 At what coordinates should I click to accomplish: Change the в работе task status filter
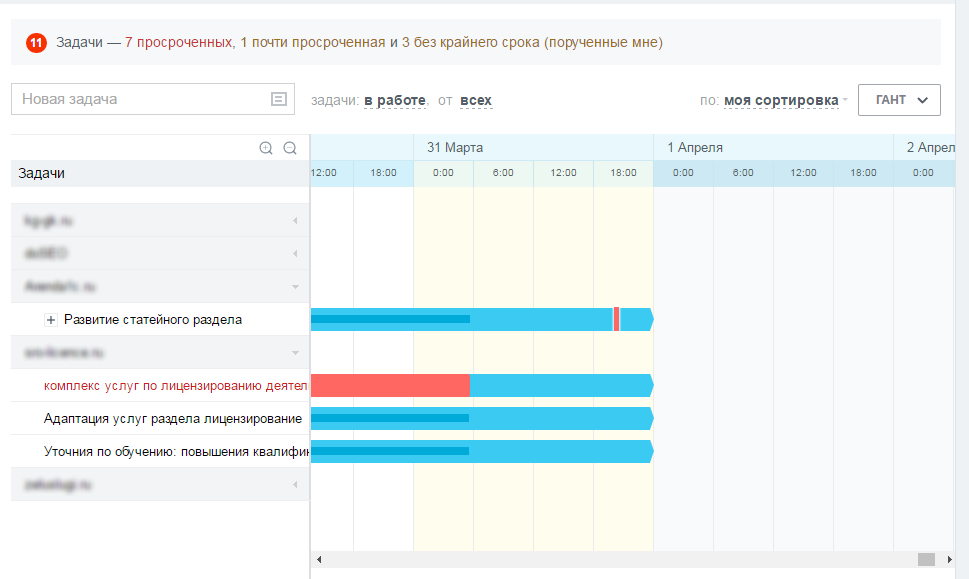(395, 100)
